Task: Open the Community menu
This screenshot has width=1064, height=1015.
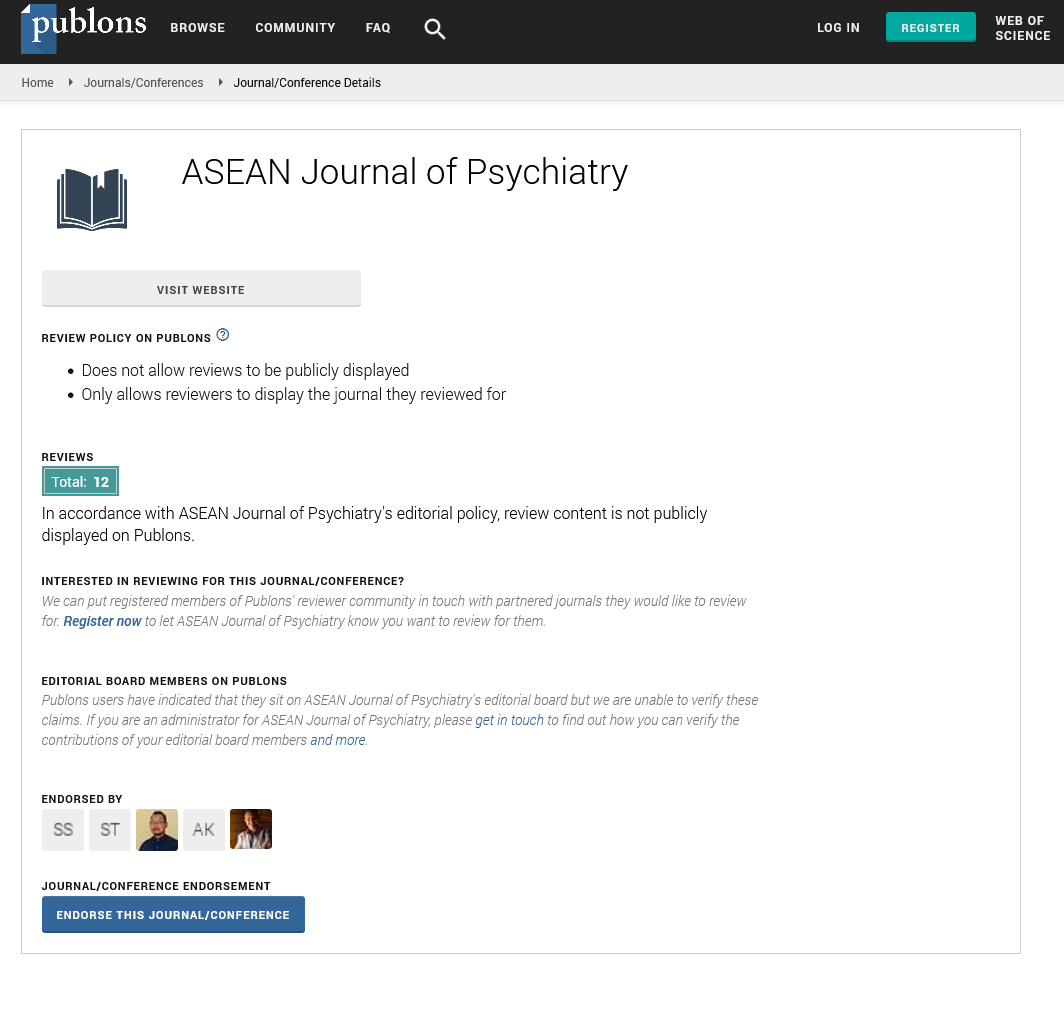Action: [295, 28]
